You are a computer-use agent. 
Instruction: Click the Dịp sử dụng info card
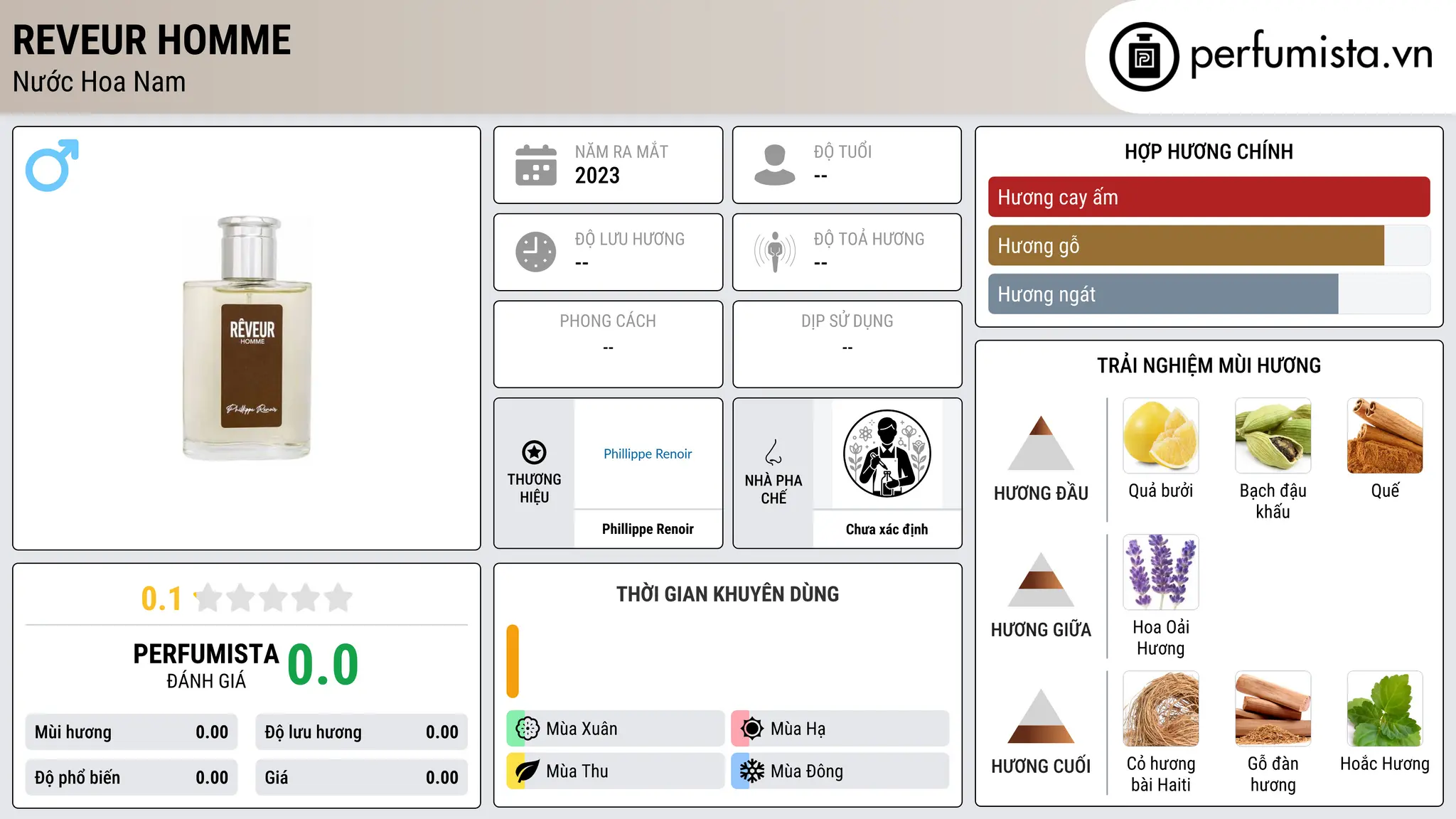pos(847,344)
